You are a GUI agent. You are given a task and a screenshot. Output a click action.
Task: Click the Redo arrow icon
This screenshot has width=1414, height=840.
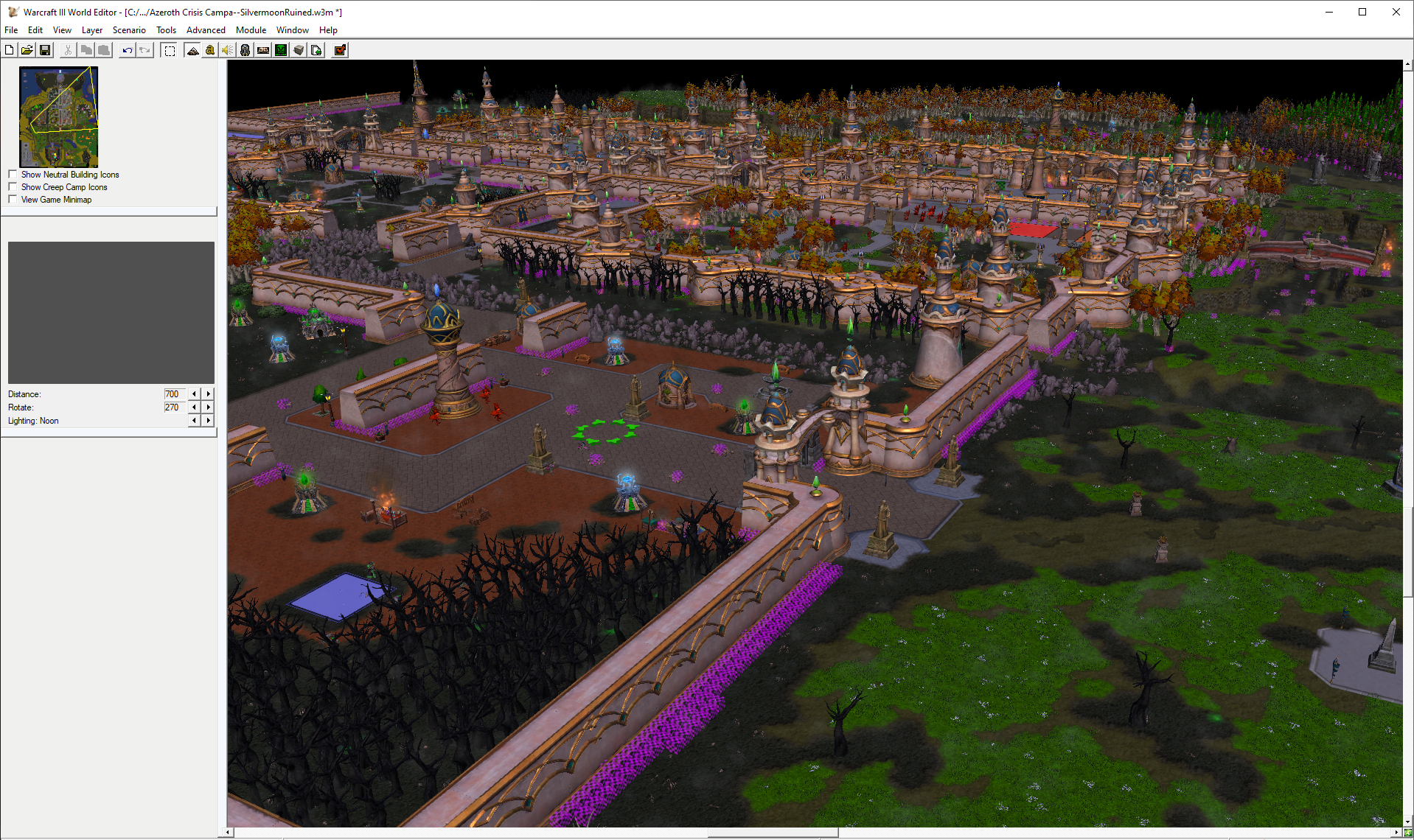[x=145, y=50]
